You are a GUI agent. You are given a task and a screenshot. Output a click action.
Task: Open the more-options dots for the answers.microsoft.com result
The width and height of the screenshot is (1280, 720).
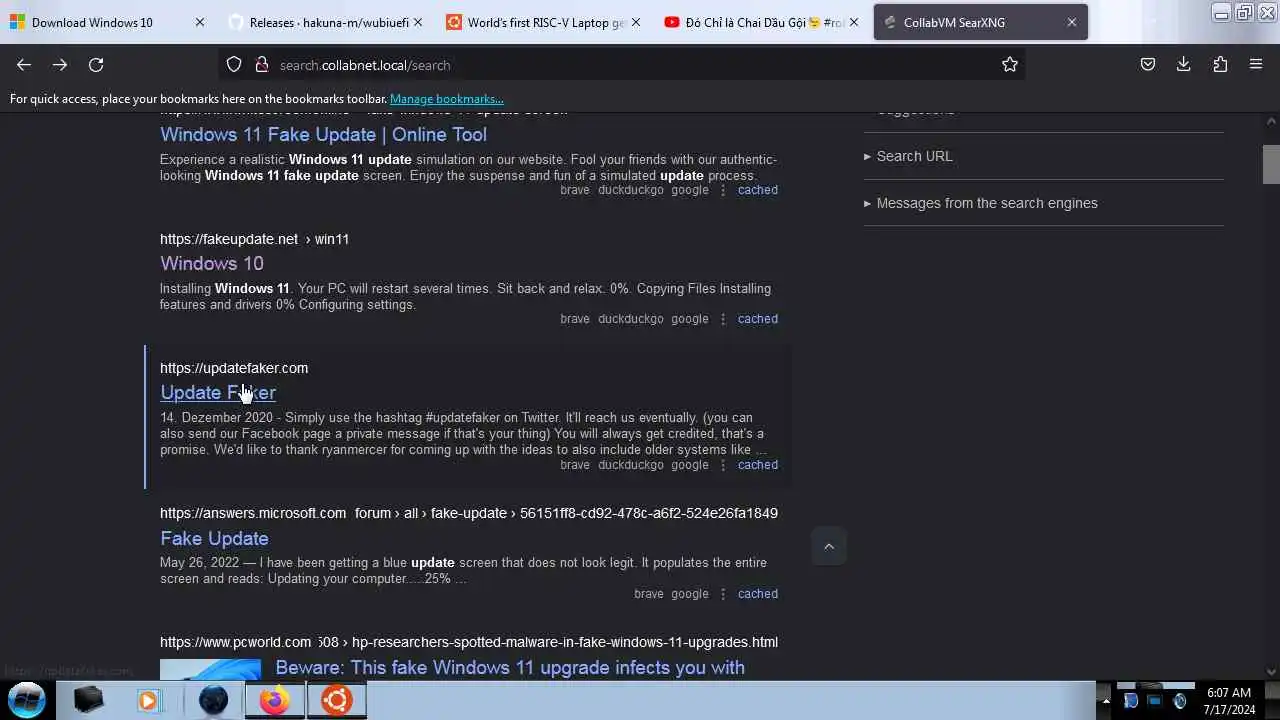[723, 594]
